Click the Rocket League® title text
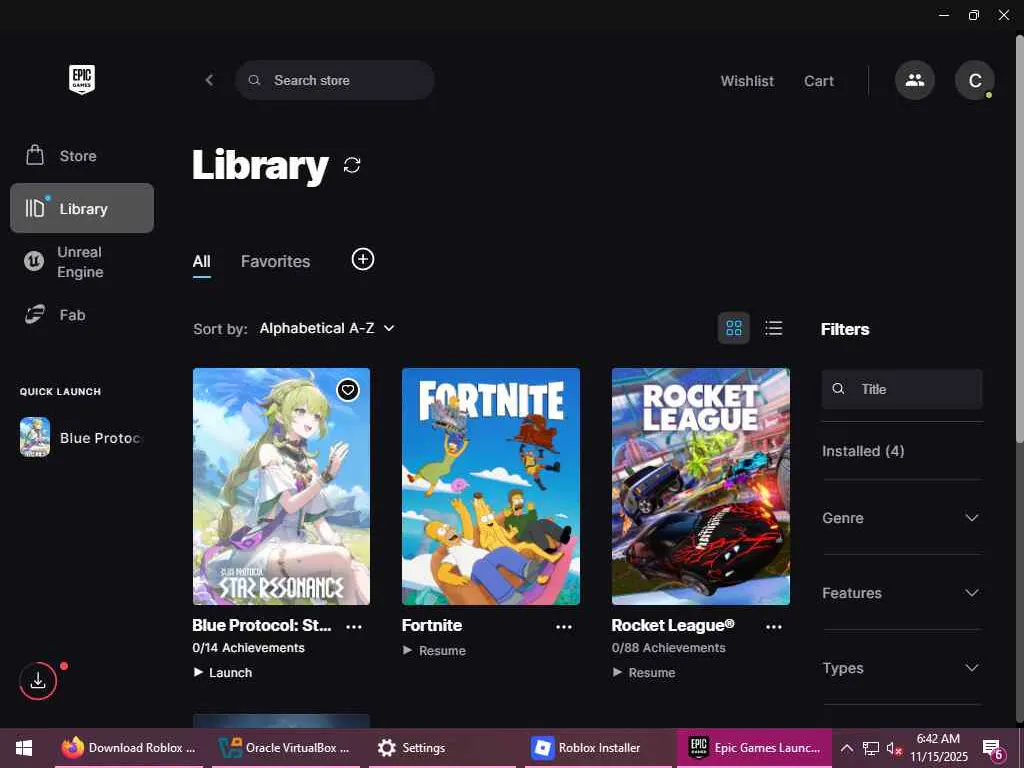This screenshot has width=1024, height=768. (x=673, y=626)
